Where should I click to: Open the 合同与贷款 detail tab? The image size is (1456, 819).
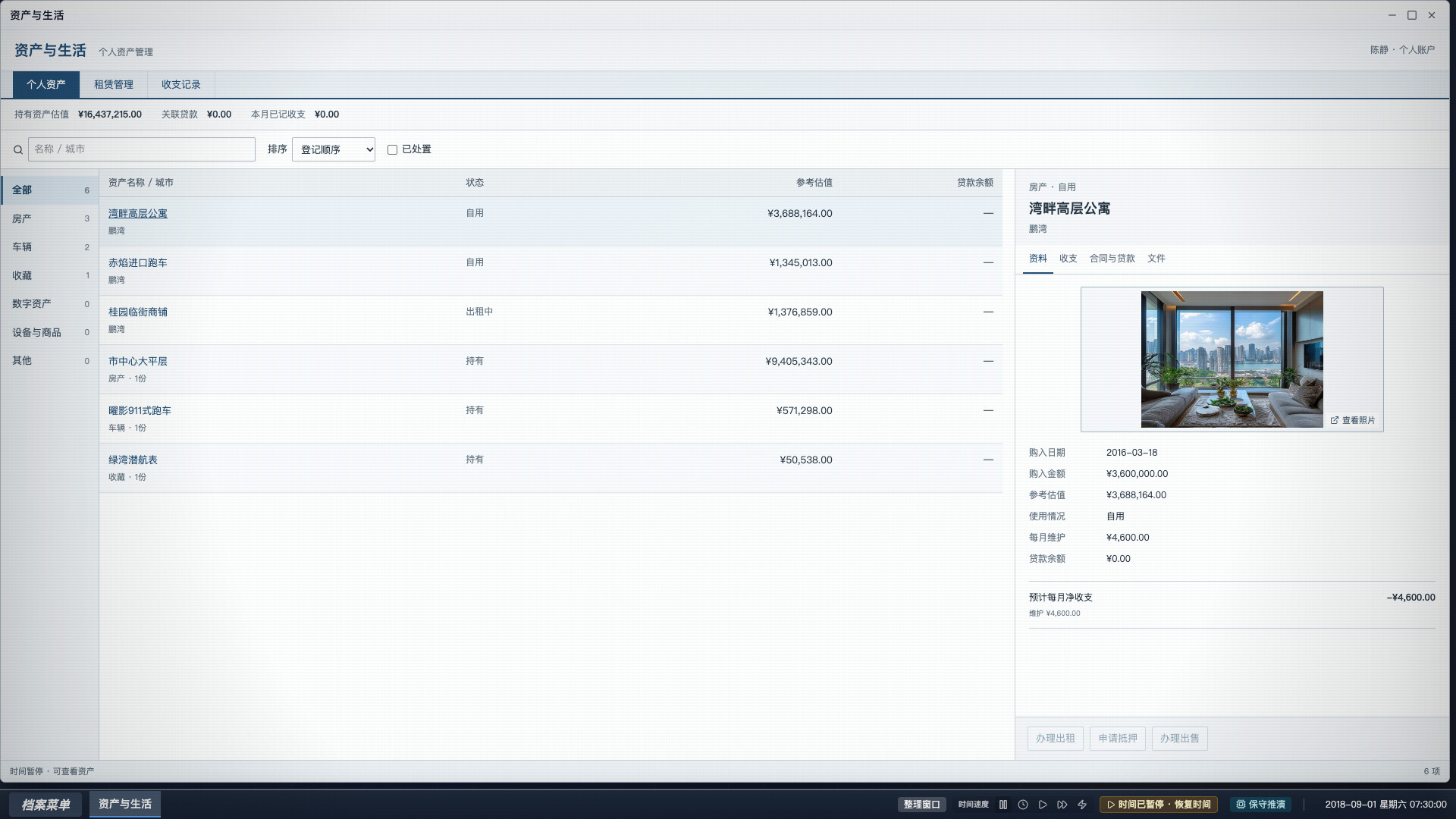pyautogui.click(x=1112, y=259)
